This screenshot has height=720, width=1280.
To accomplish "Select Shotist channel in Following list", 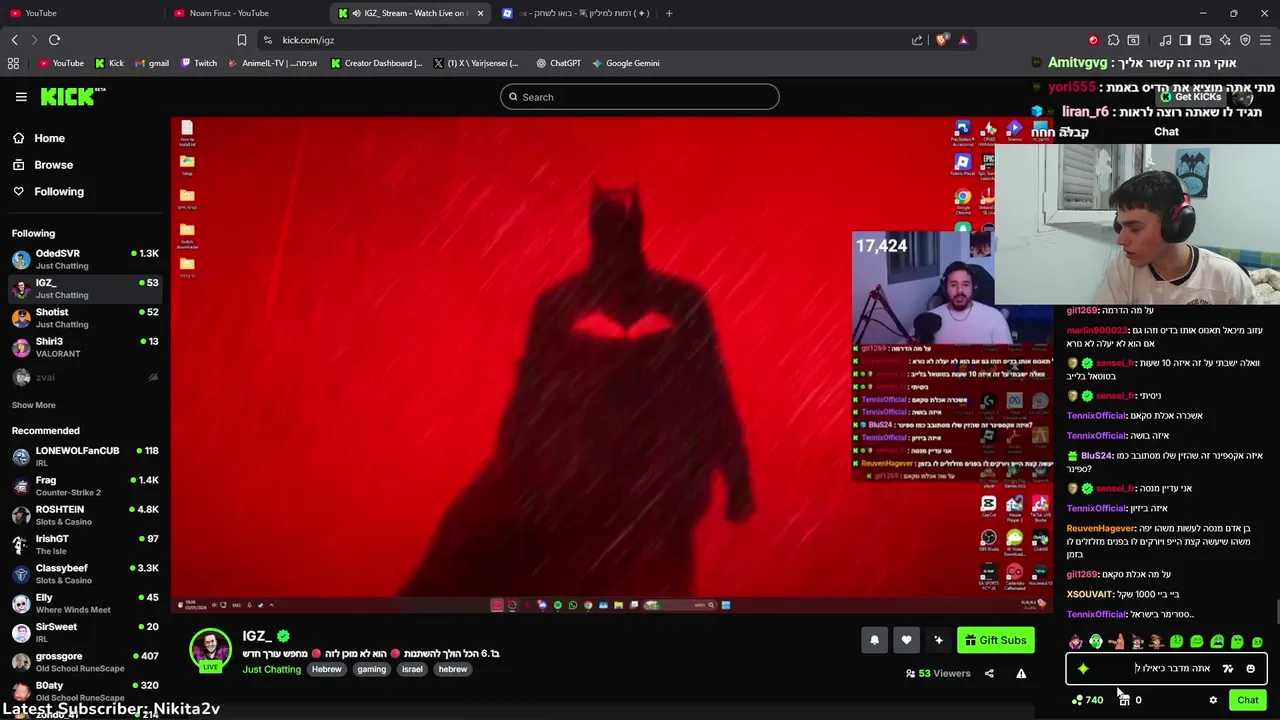I will tap(85, 318).
